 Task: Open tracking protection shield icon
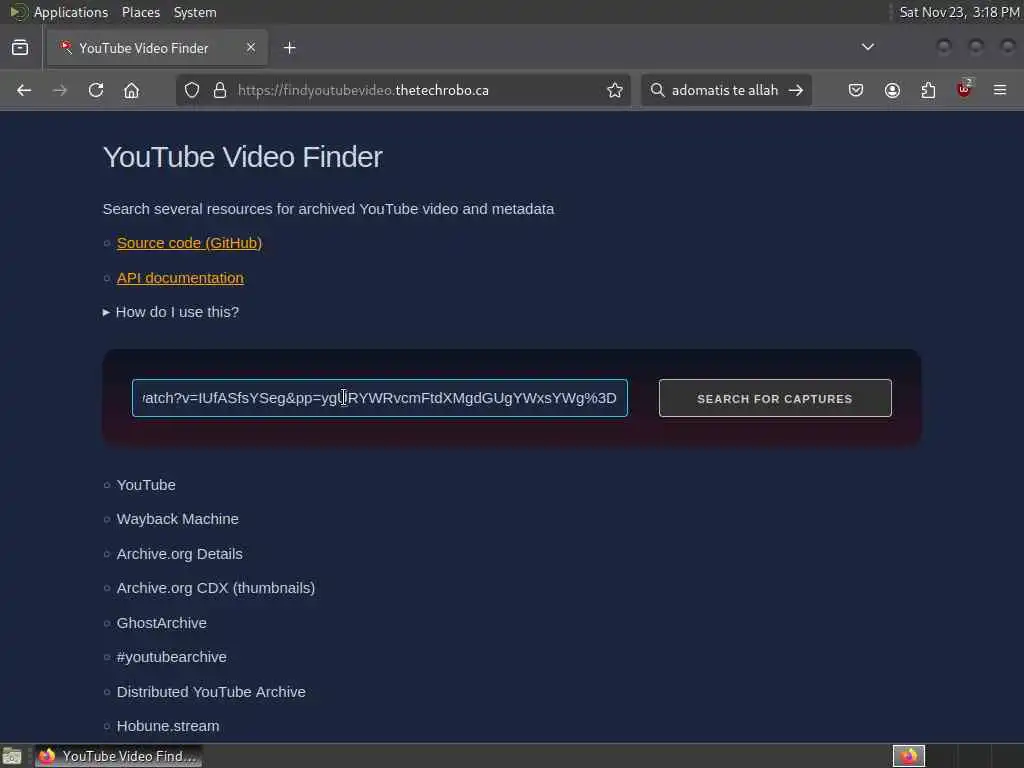(x=191, y=90)
